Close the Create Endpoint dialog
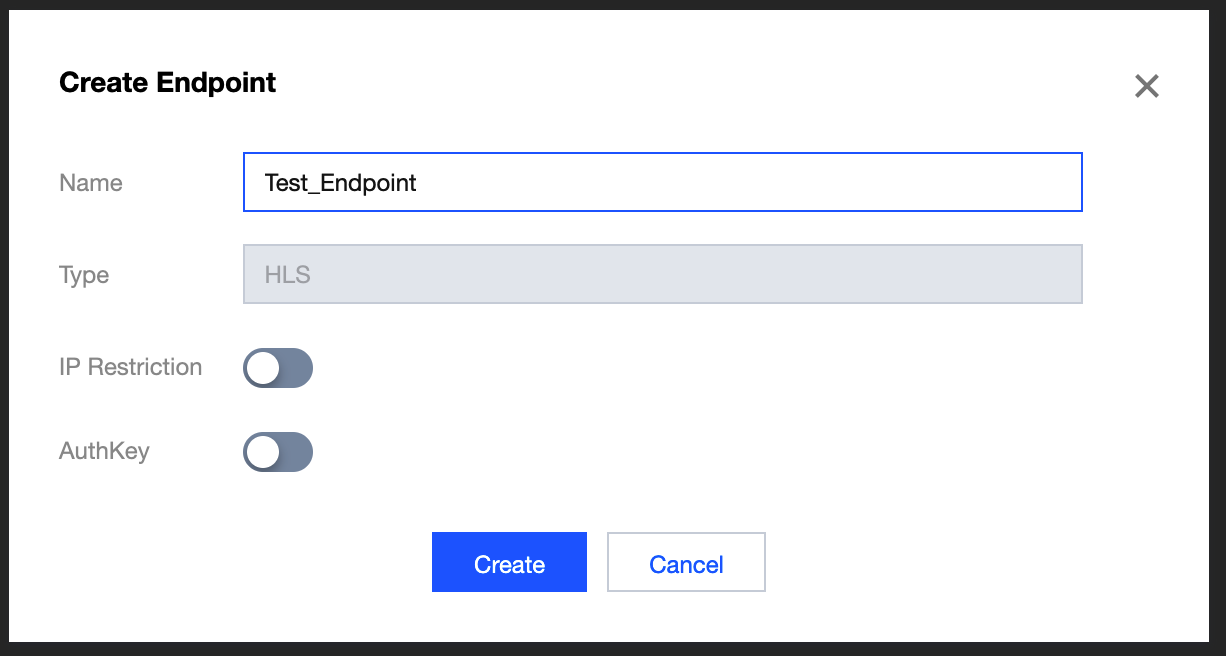Viewport: 1226px width, 656px height. tap(1146, 86)
